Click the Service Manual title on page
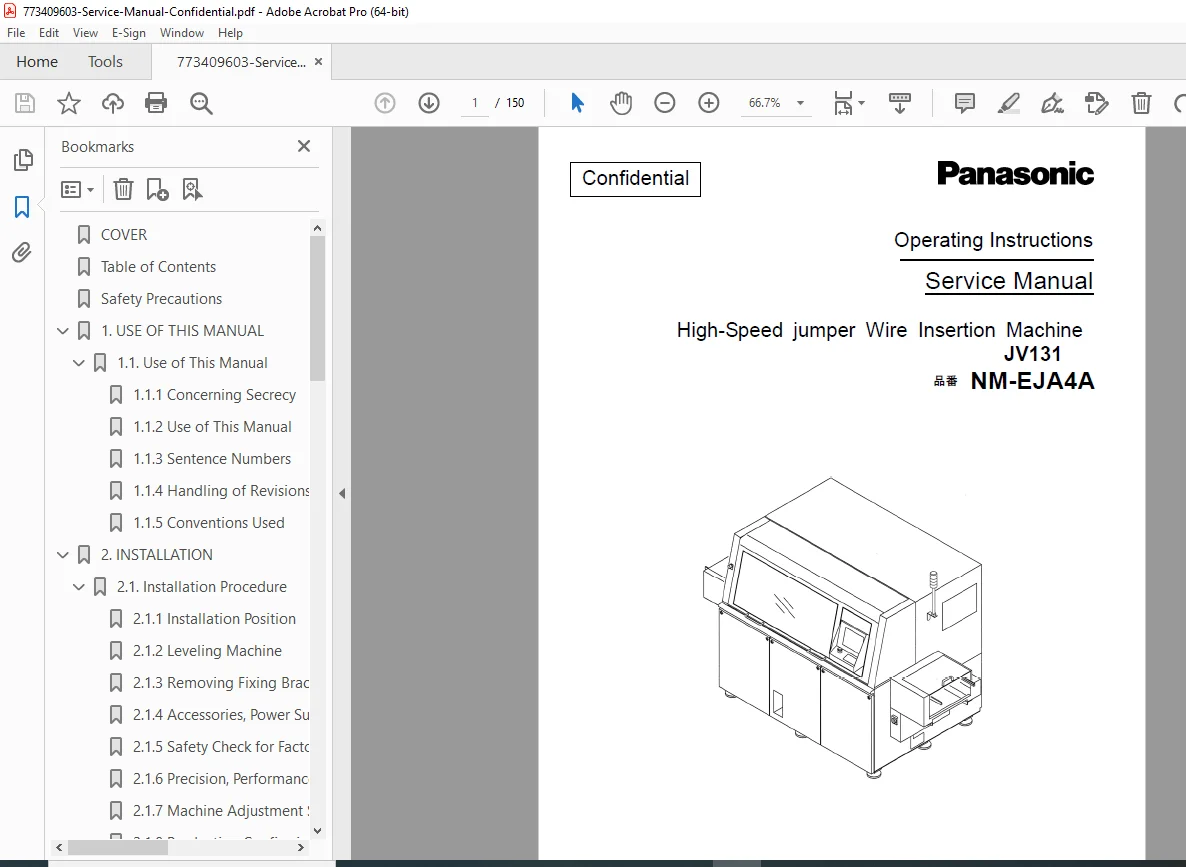This screenshot has height=867, width=1186. 1009,281
